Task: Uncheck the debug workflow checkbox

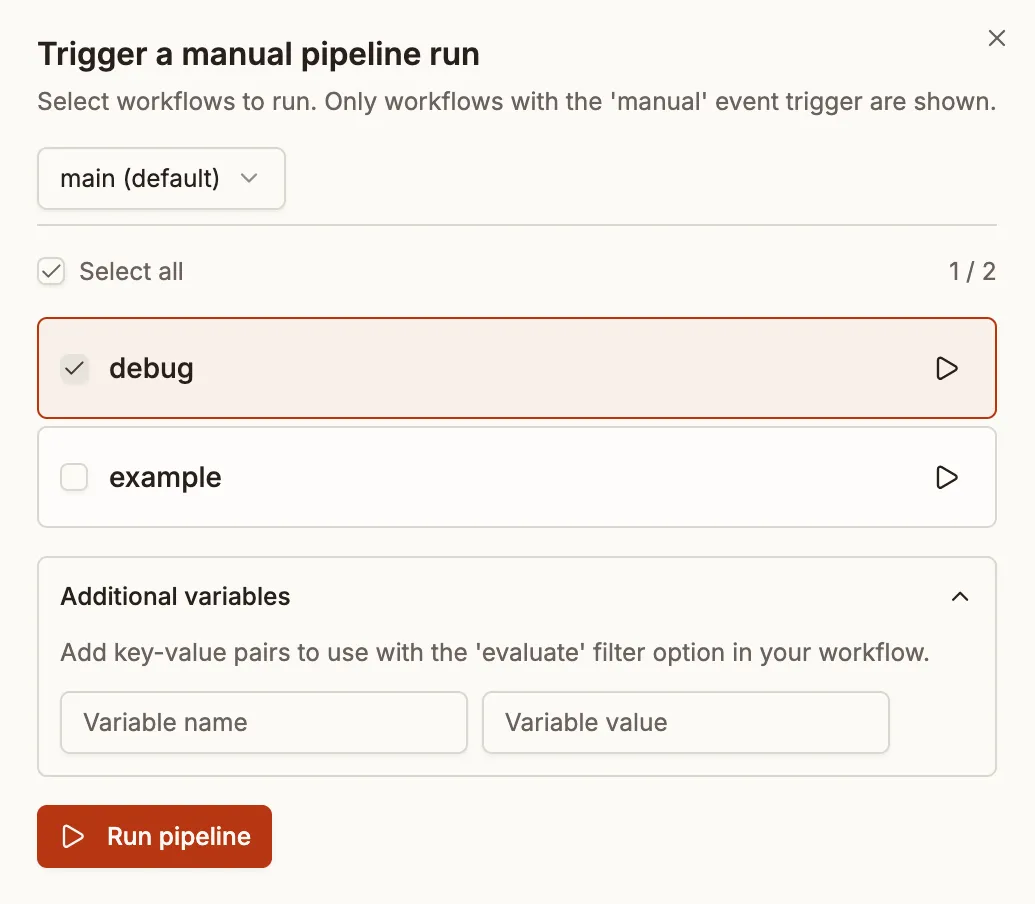Action: click(74, 368)
